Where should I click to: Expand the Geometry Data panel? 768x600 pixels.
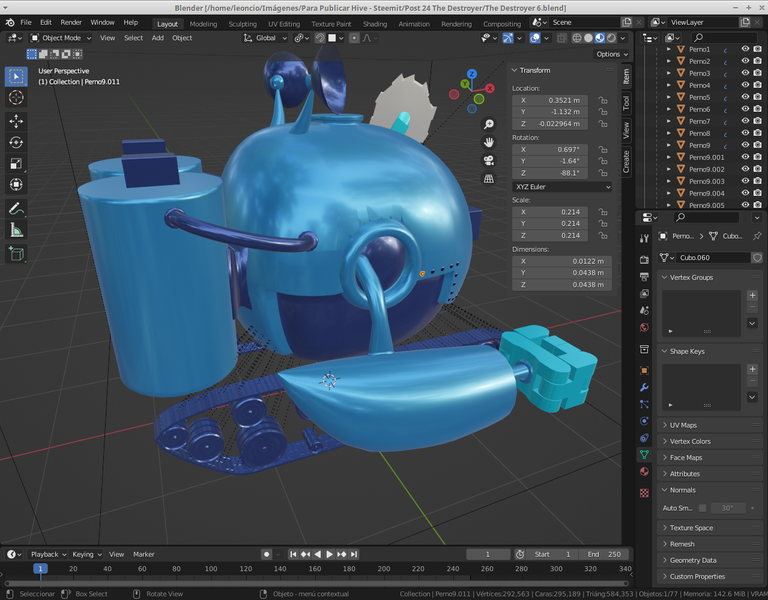(x=708, y=560)
